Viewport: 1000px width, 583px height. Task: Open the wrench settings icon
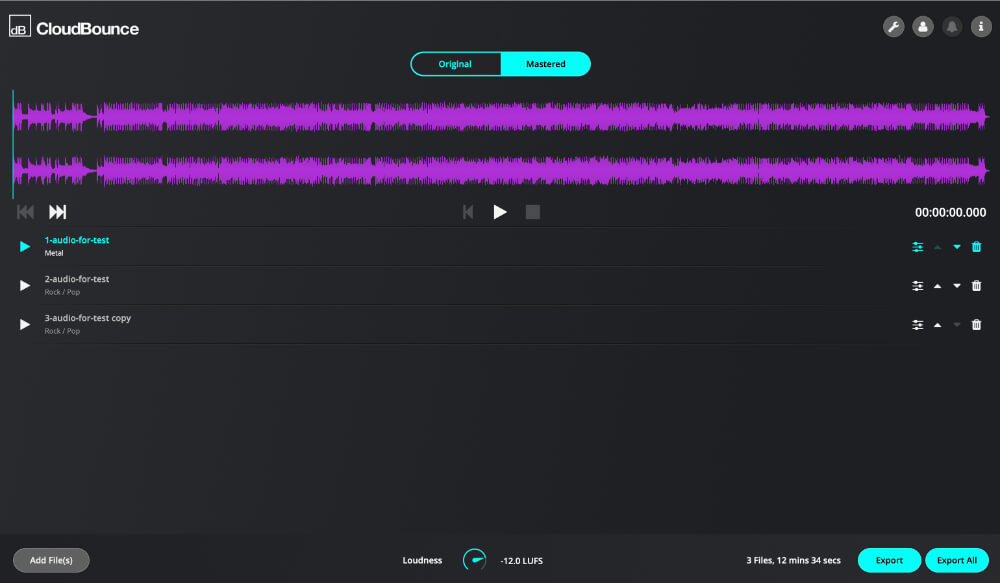point(893,27)
